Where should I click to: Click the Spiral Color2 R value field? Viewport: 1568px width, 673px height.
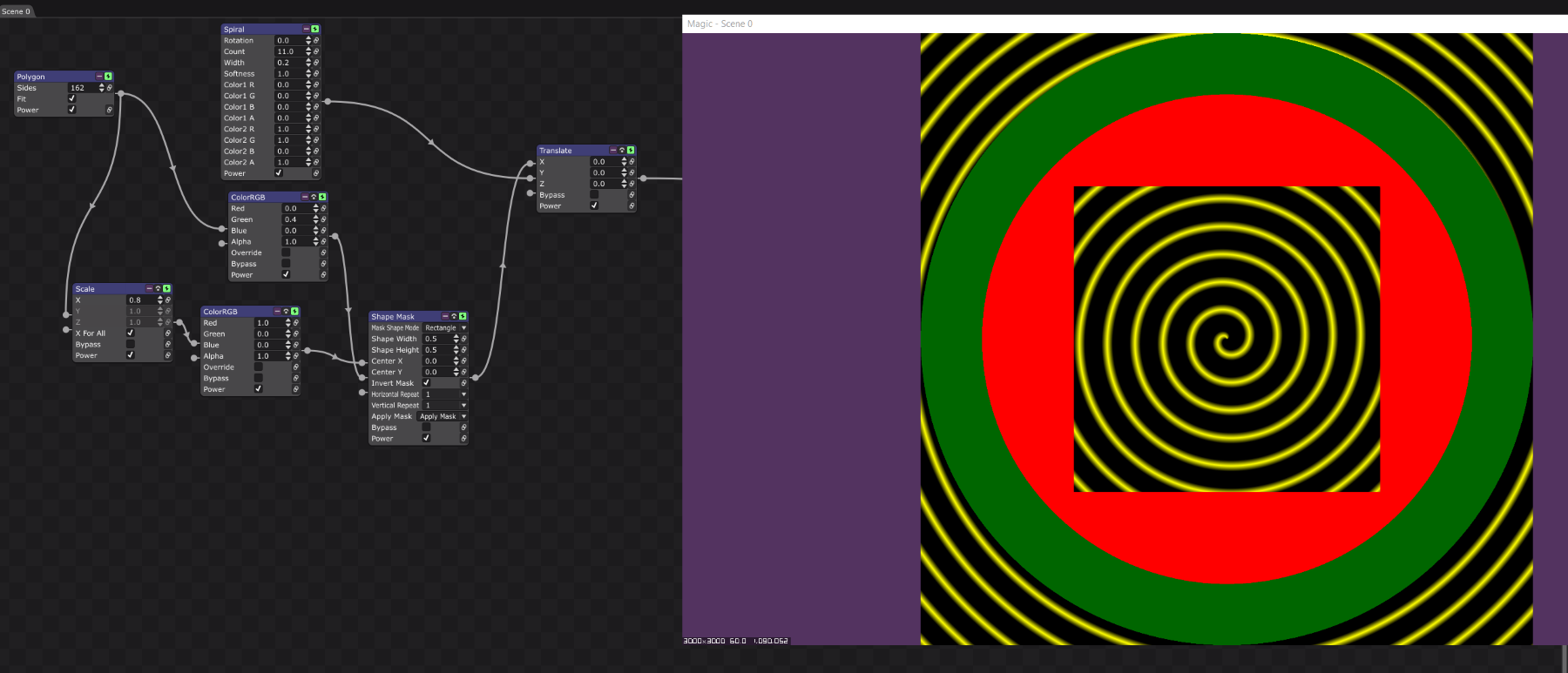coord(290,129)
